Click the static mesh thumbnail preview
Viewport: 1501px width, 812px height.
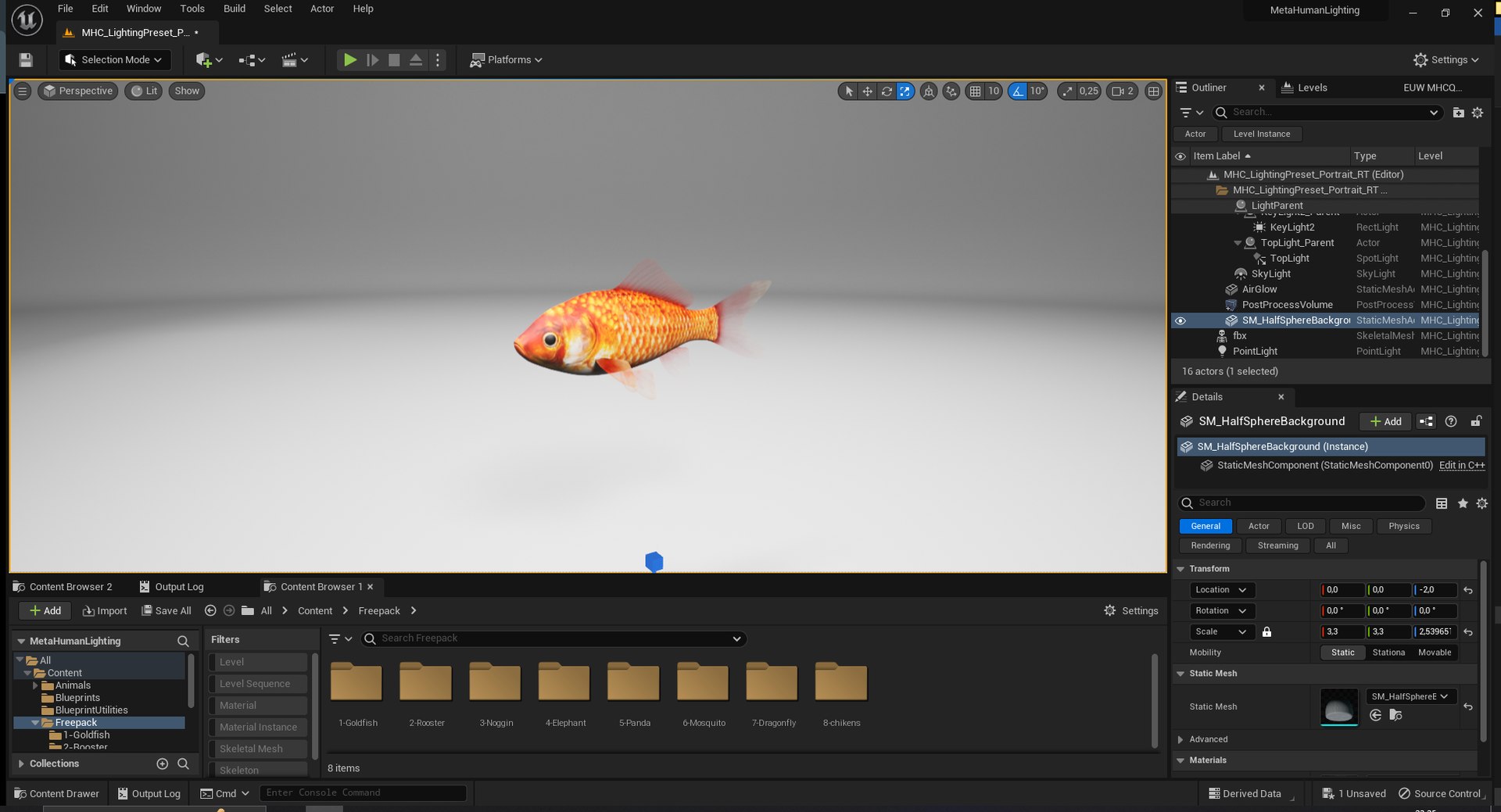coord(1339,706)
